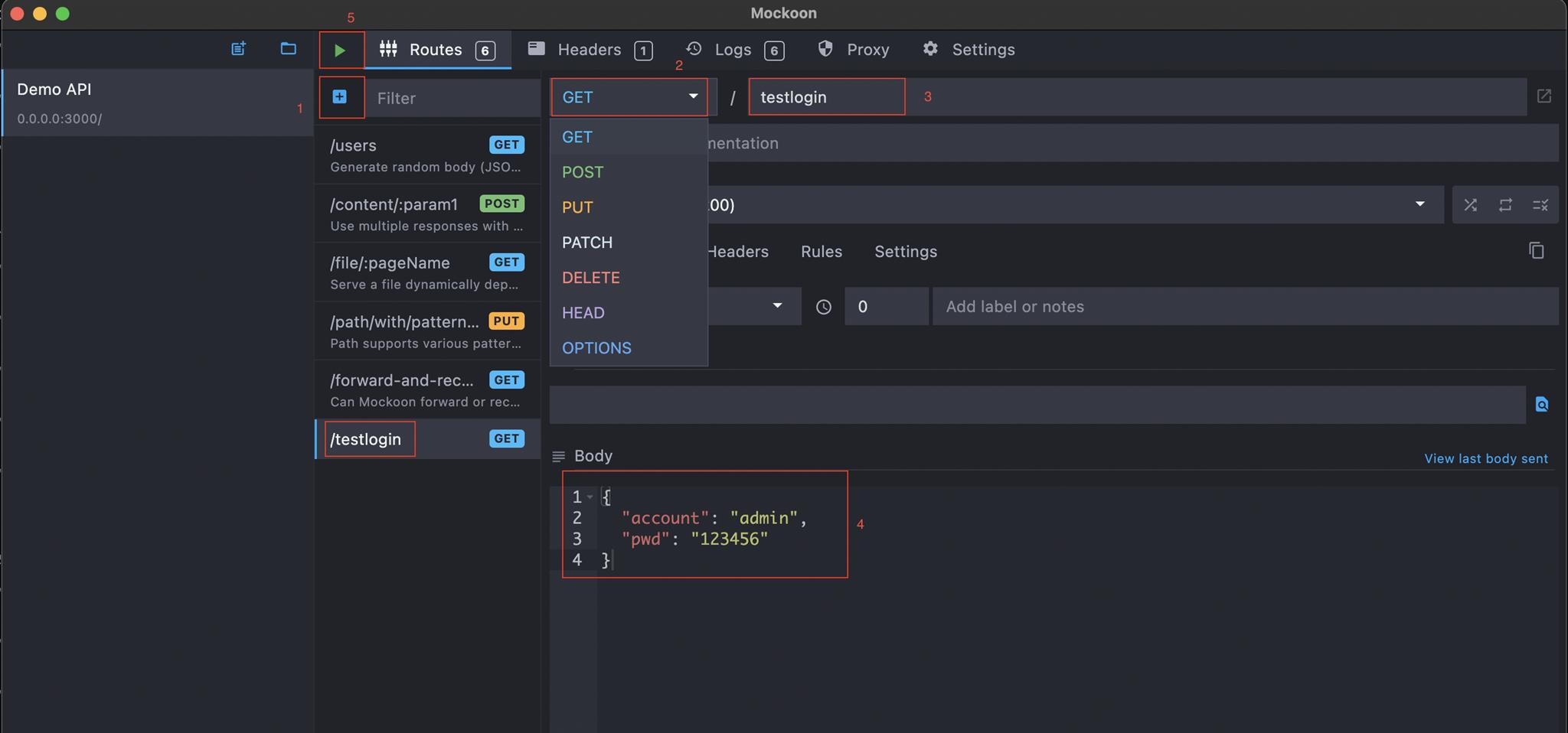
Task: Choose GET from the method list
Action: (x=629, y=137)
